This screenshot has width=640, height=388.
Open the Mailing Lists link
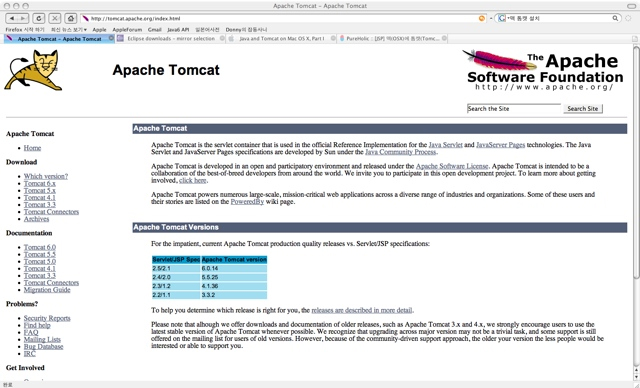(x=42, y=339)
